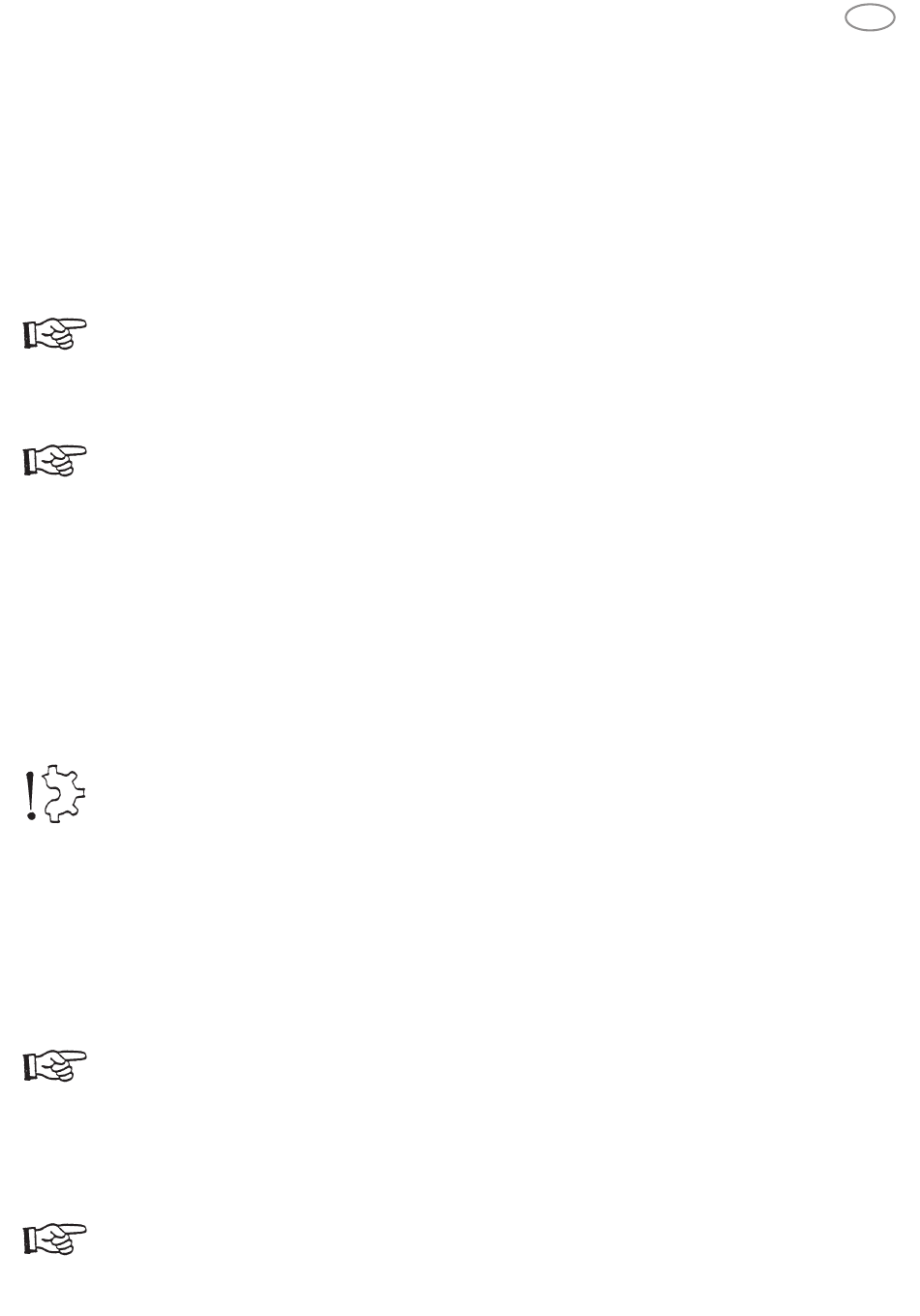920x1316 pixels.
Task: Pick the hand icon nearest the oval
Action: click(54, 334)
